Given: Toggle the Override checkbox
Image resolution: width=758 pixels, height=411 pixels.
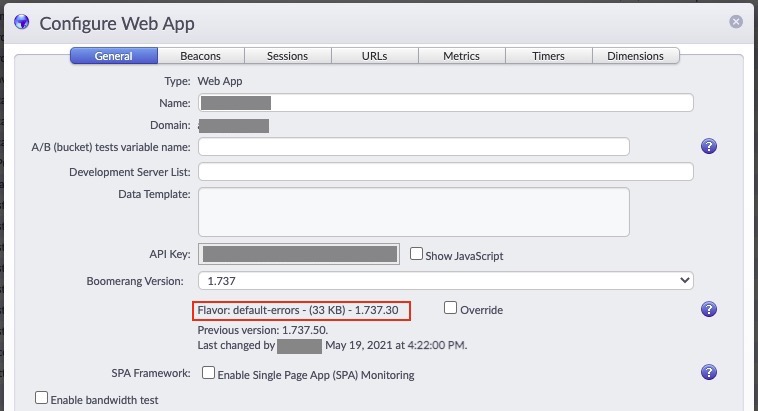Looking at the screenshot, I should (451, 309).
